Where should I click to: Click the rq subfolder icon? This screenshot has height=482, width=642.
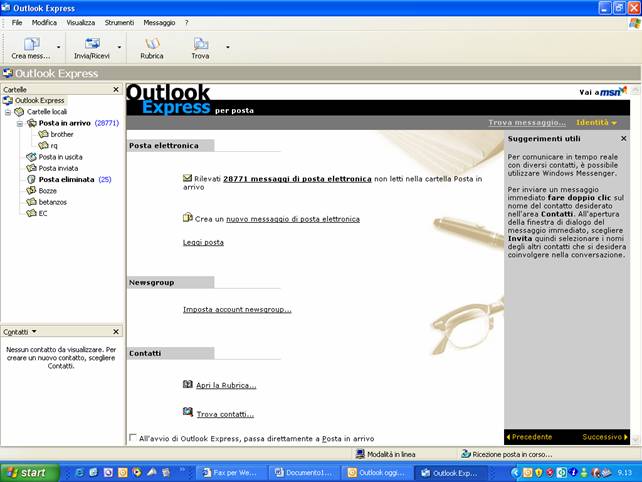(43, 145)
